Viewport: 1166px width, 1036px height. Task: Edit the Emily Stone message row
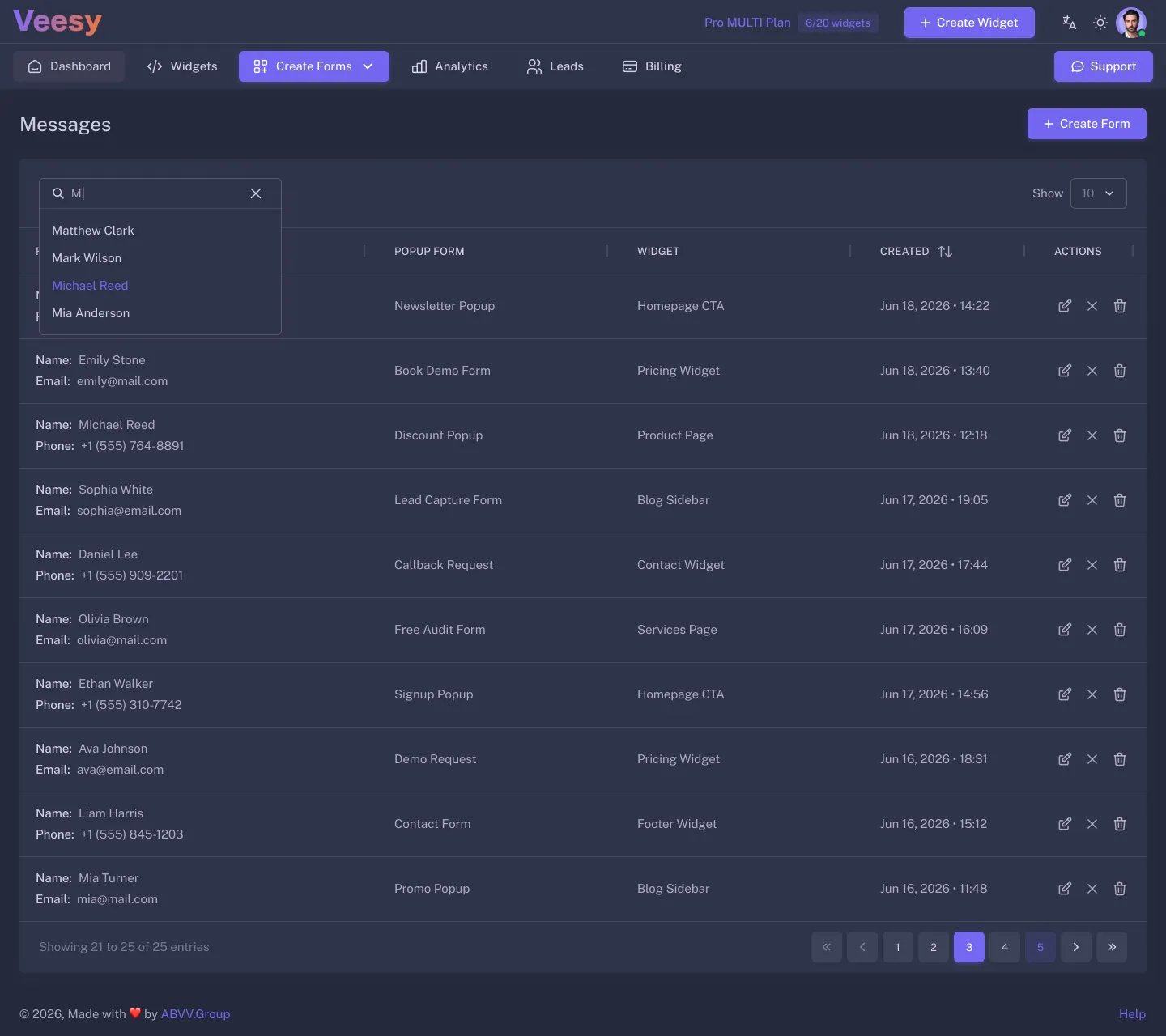[1065, 371]
